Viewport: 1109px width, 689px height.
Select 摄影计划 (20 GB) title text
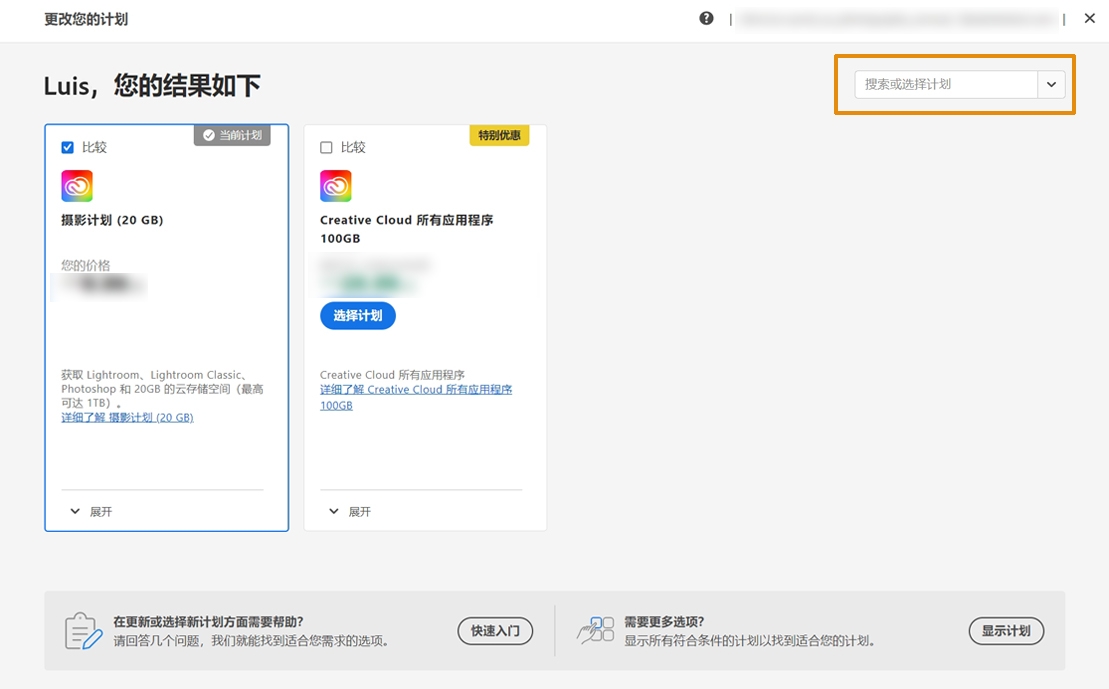[x=112, y=220]
